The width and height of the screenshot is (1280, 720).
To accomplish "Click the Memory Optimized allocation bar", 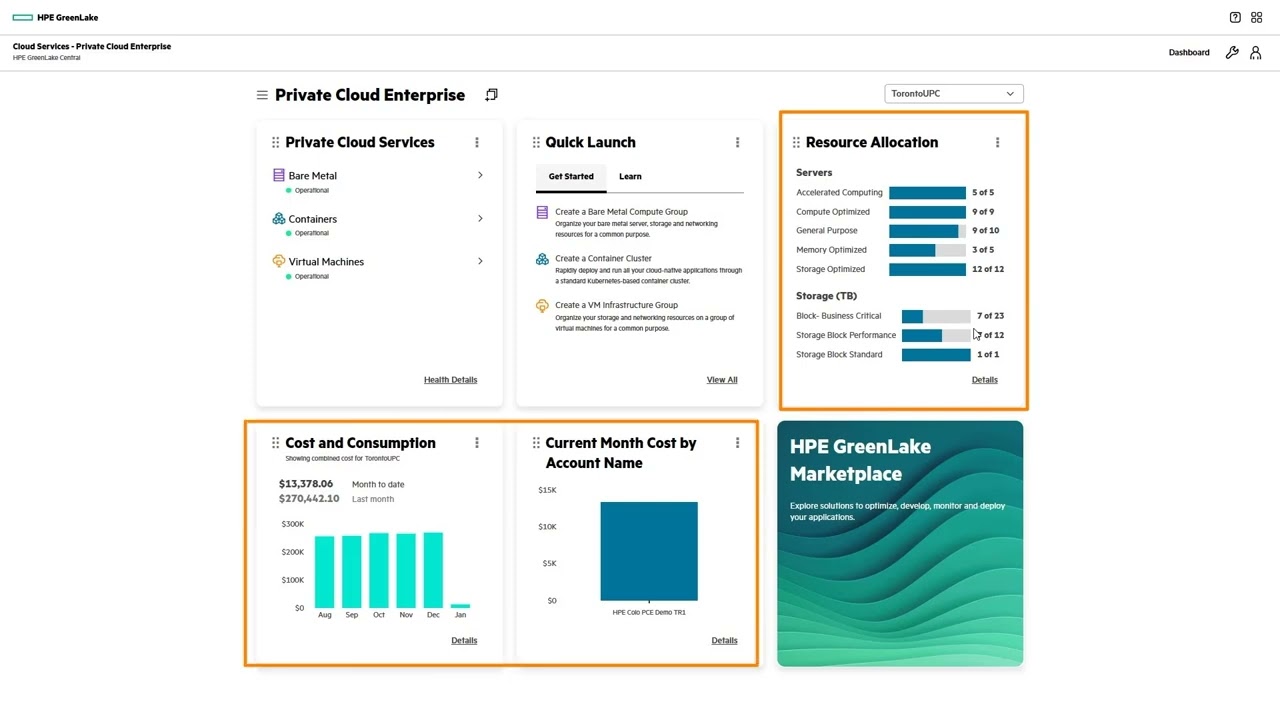I will coord(927,250).
